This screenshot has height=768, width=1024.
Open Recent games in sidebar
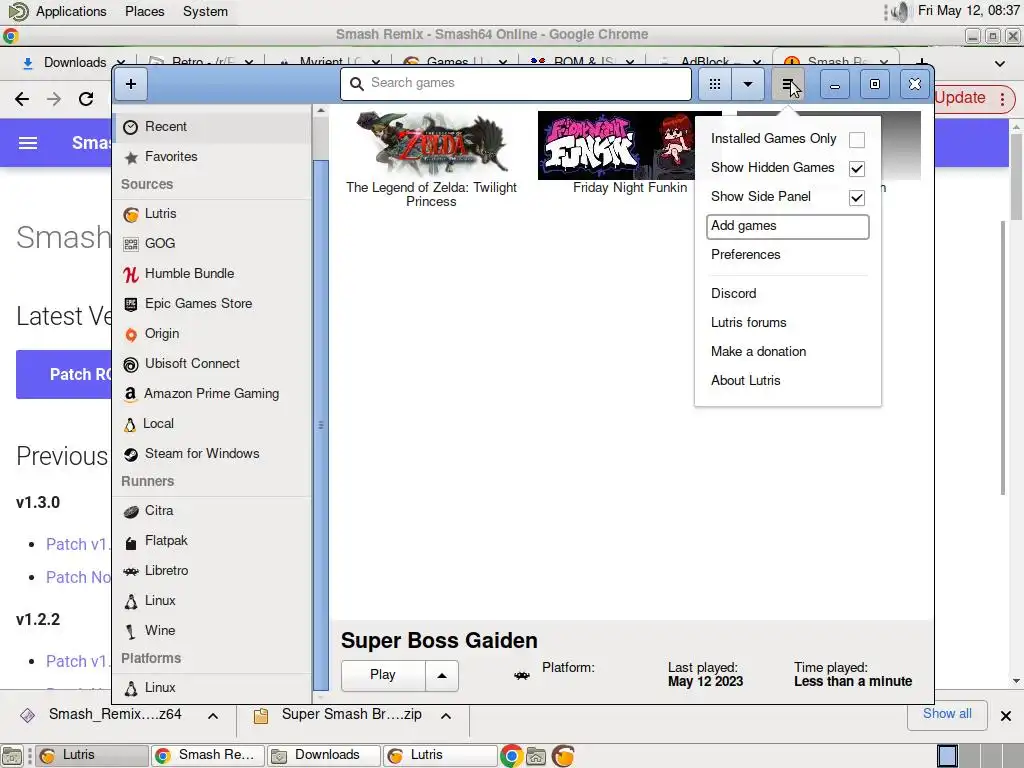tap(212, 127)
